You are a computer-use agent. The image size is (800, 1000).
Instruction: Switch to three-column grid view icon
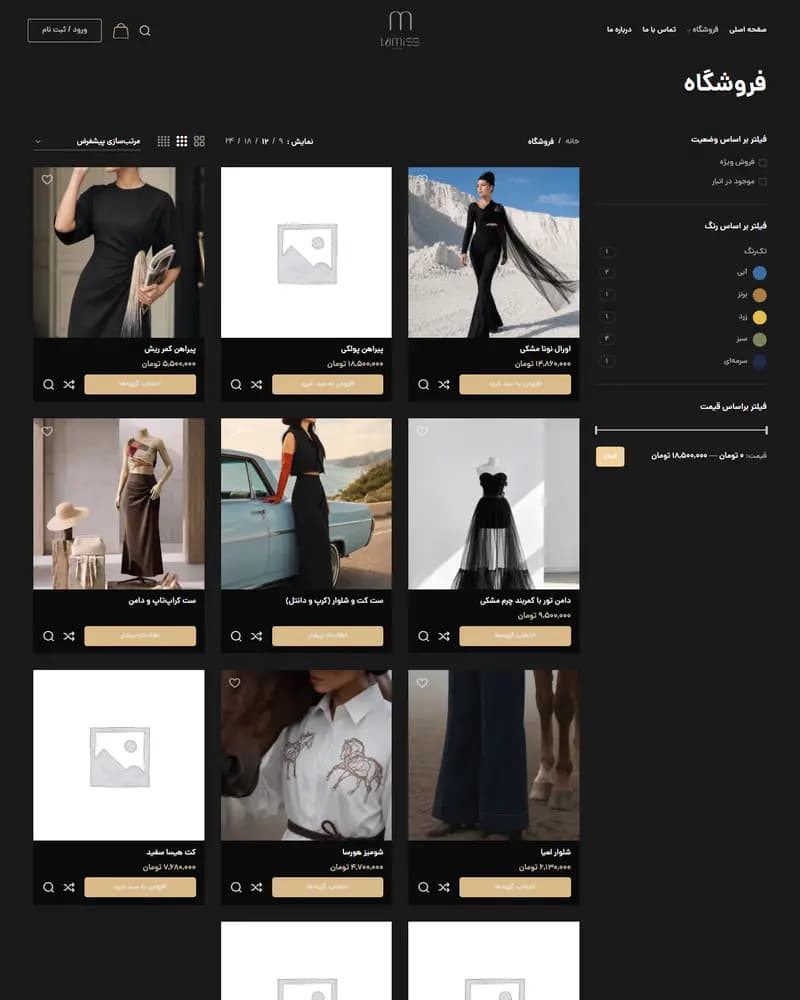(182, 141)
